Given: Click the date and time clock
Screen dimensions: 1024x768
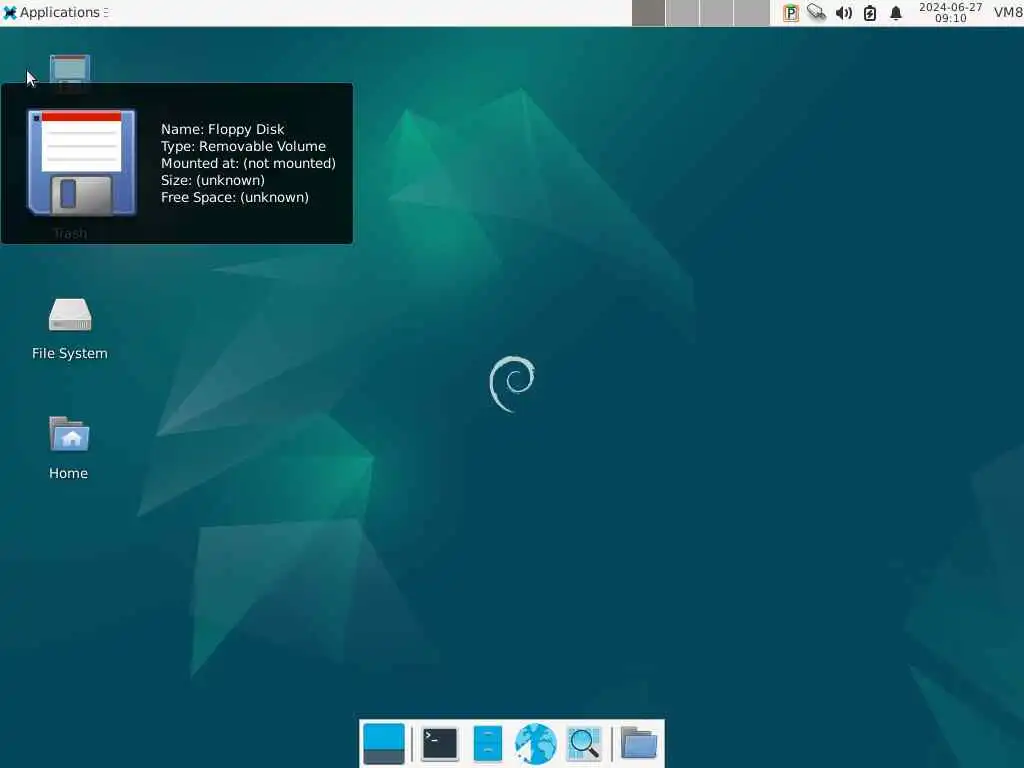Looking at the screenshot, I should tap(950, 12).
